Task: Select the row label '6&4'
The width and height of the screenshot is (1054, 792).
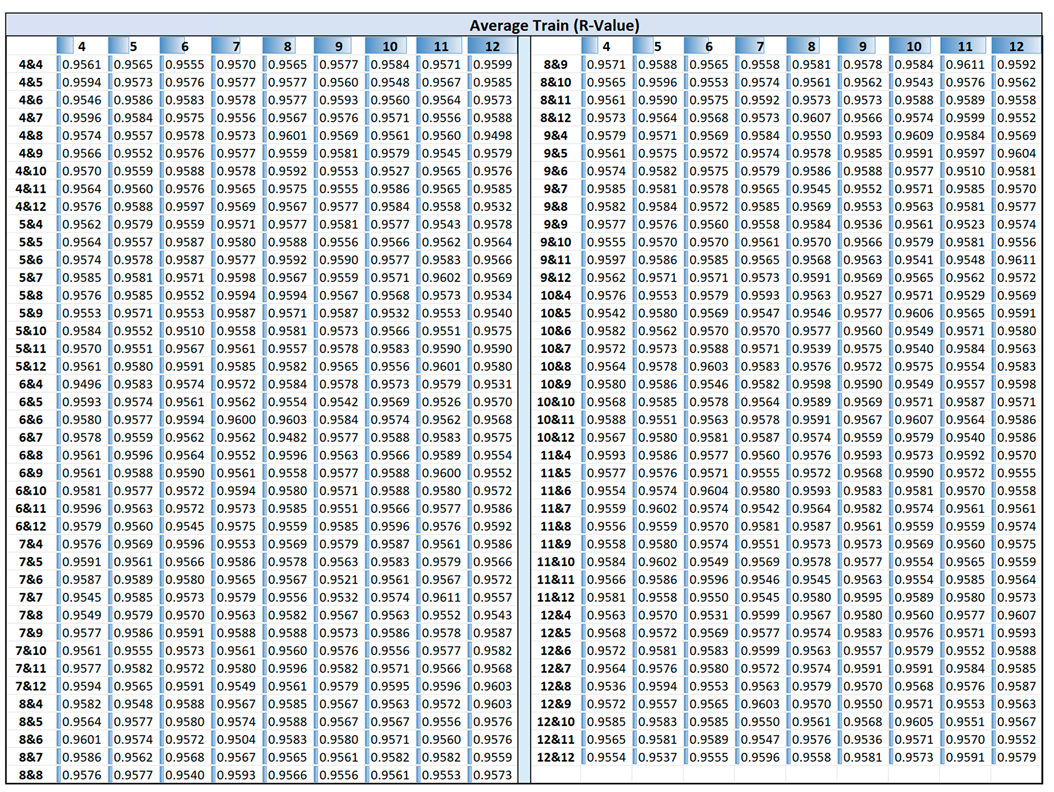Action: coord(31,384)
